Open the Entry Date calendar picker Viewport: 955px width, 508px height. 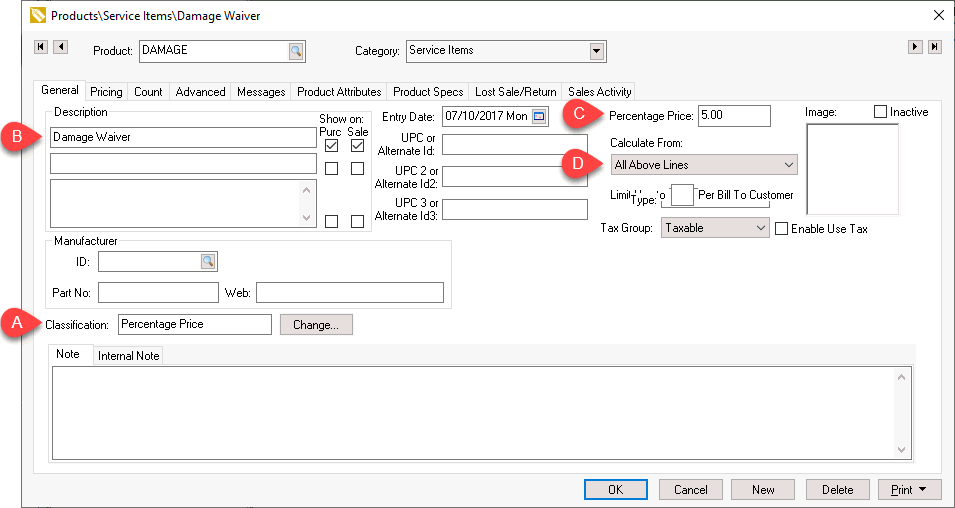pyautogui.click(x=539, y=116)
